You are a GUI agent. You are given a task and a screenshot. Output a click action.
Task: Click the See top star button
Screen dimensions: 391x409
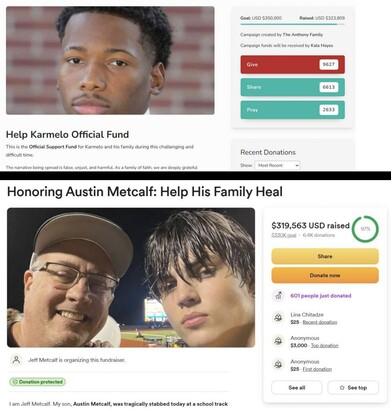pos(353,388)
